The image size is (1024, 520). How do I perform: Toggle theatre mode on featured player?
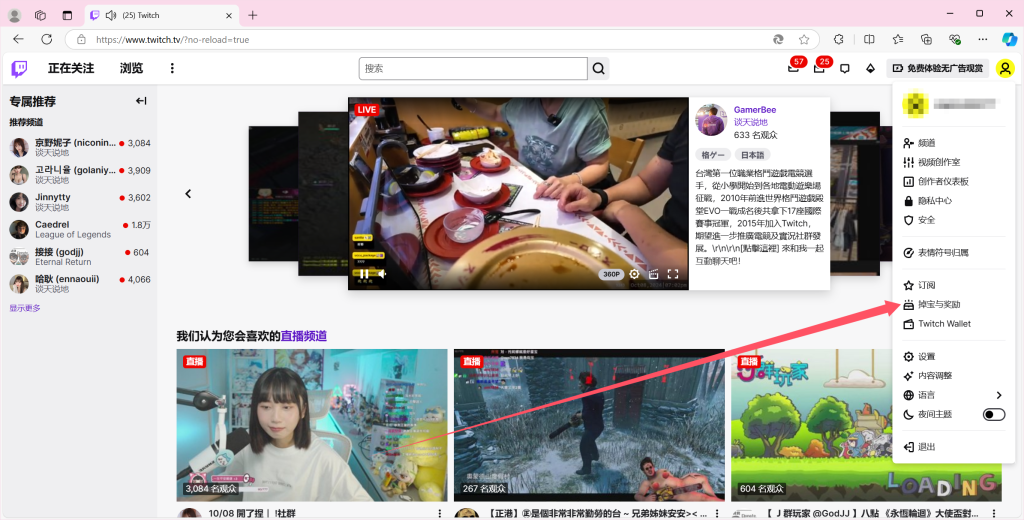pos(653,274)
